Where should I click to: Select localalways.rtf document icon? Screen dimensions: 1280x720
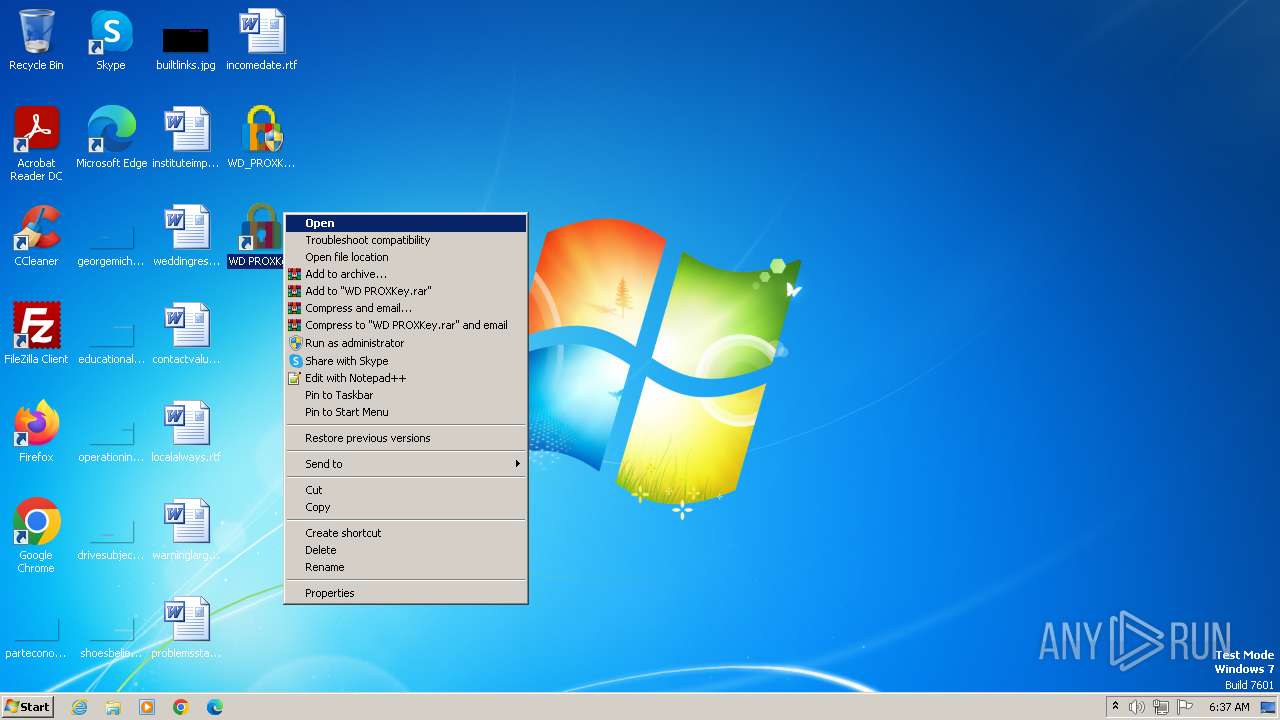pyautogui.click(x=186, y=432)
